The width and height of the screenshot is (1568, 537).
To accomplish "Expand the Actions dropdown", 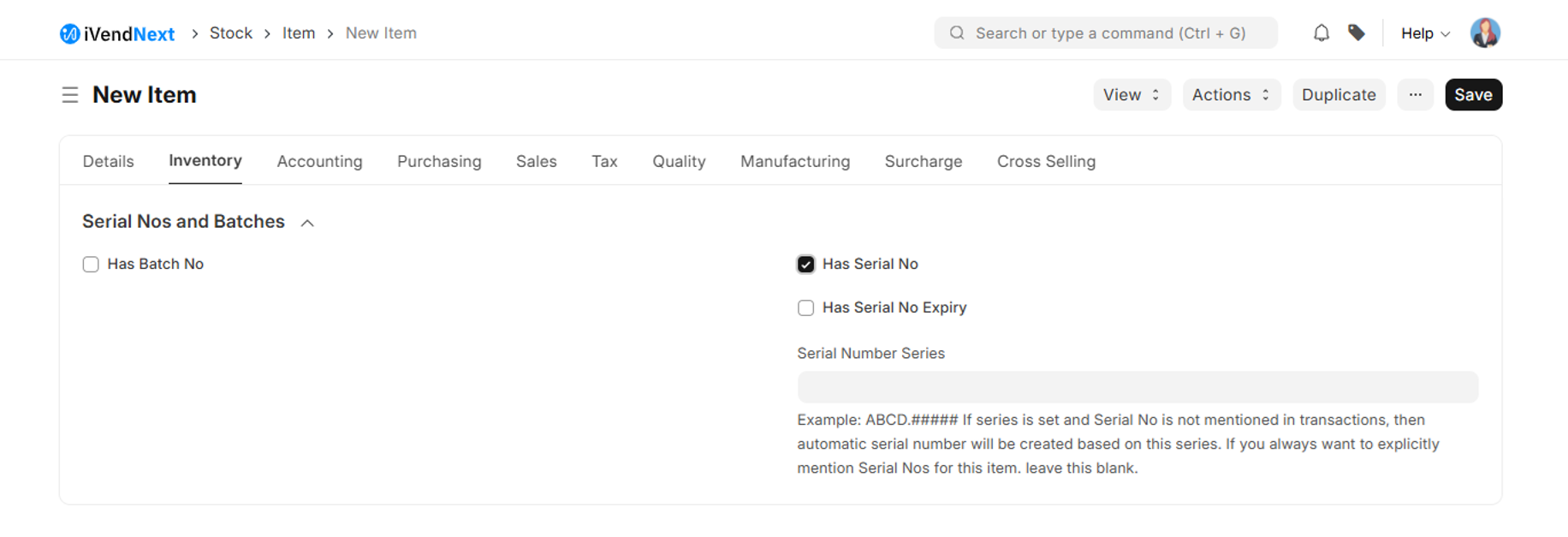I will coord(1231,95).
